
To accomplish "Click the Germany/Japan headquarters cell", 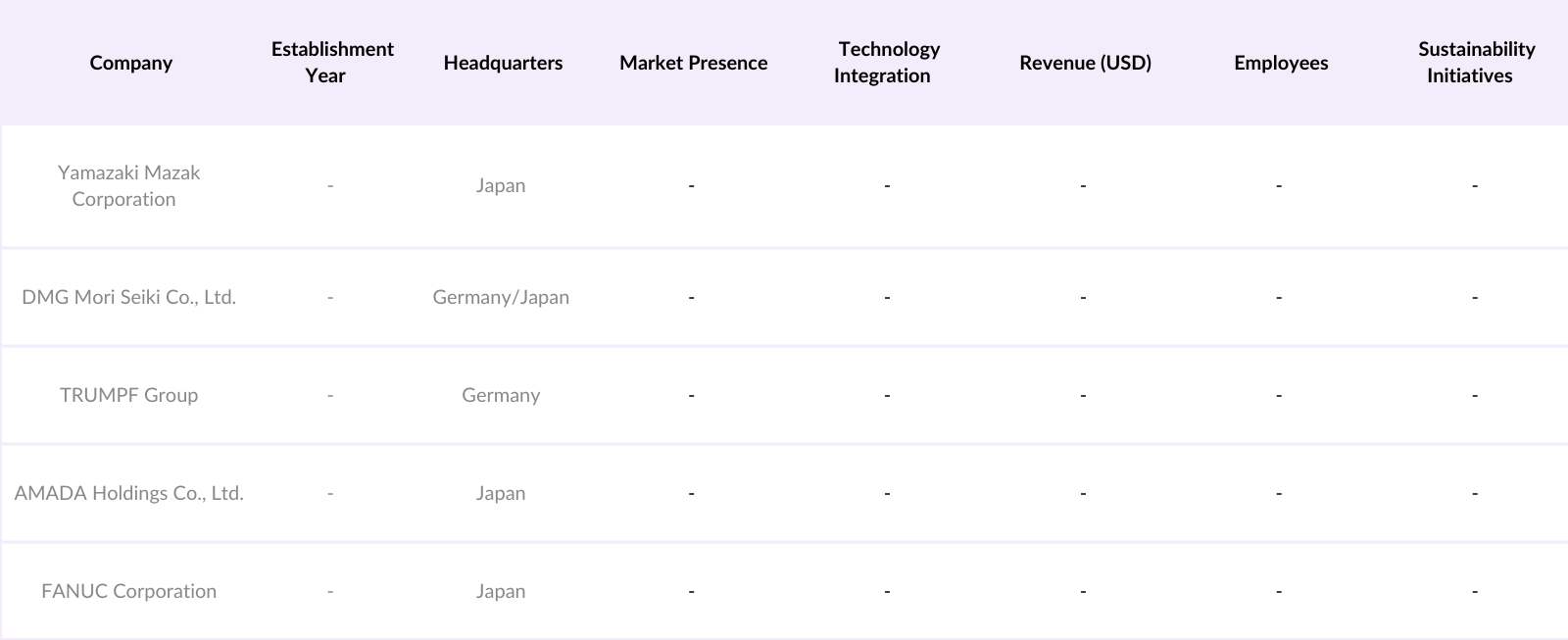I will pyautogui.click(x=501, y=297).
